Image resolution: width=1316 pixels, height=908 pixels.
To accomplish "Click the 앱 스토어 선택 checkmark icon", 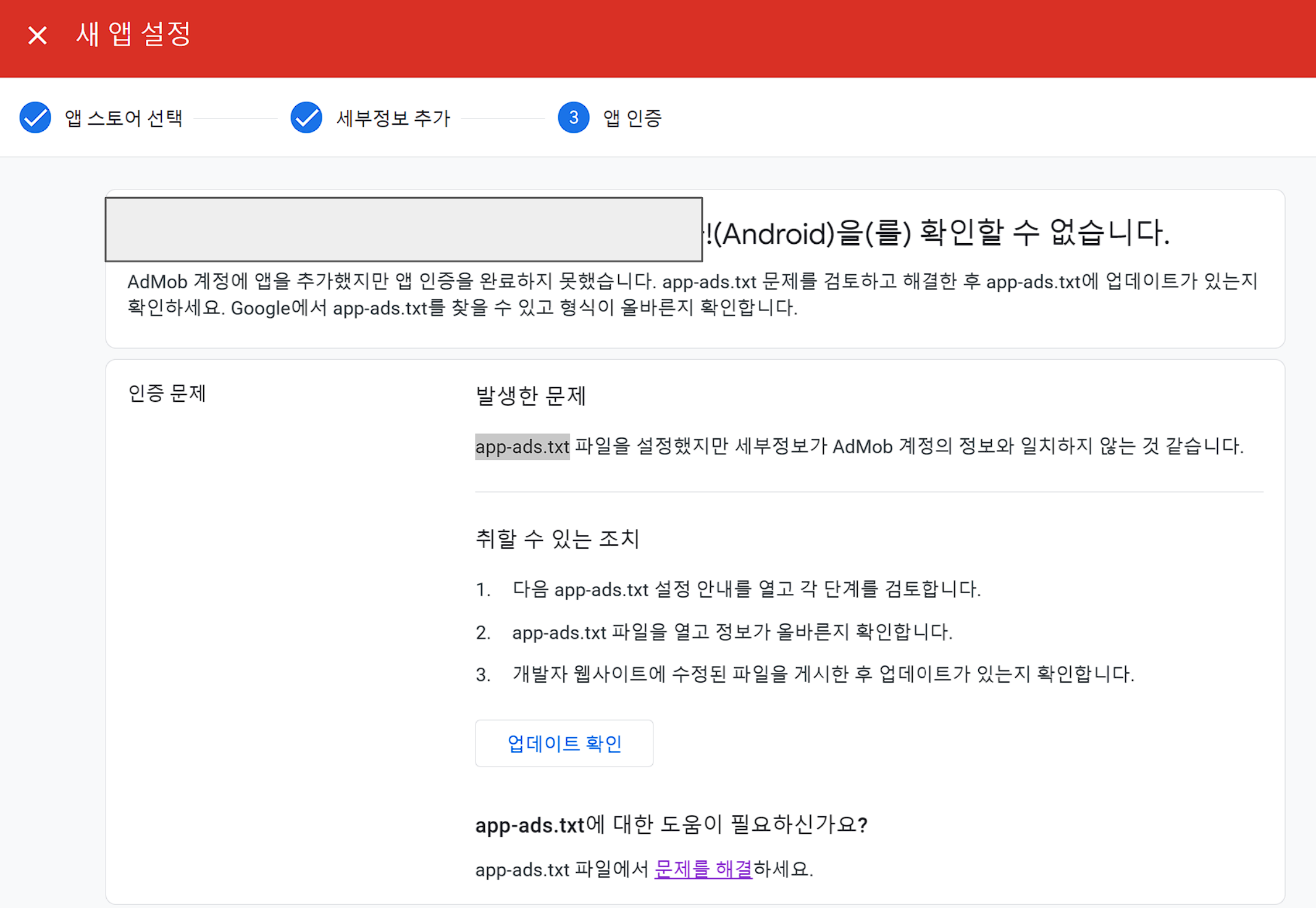I will (x=35, y=117).
